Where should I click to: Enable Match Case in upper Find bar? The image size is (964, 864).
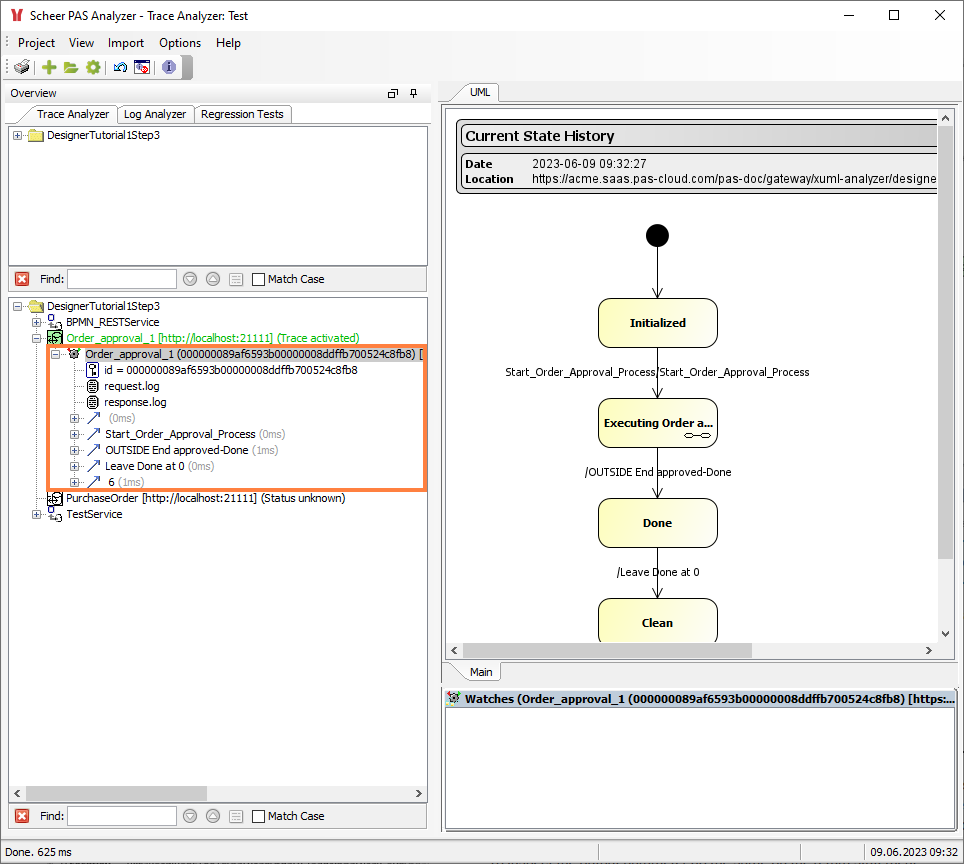tap(258, 279)
